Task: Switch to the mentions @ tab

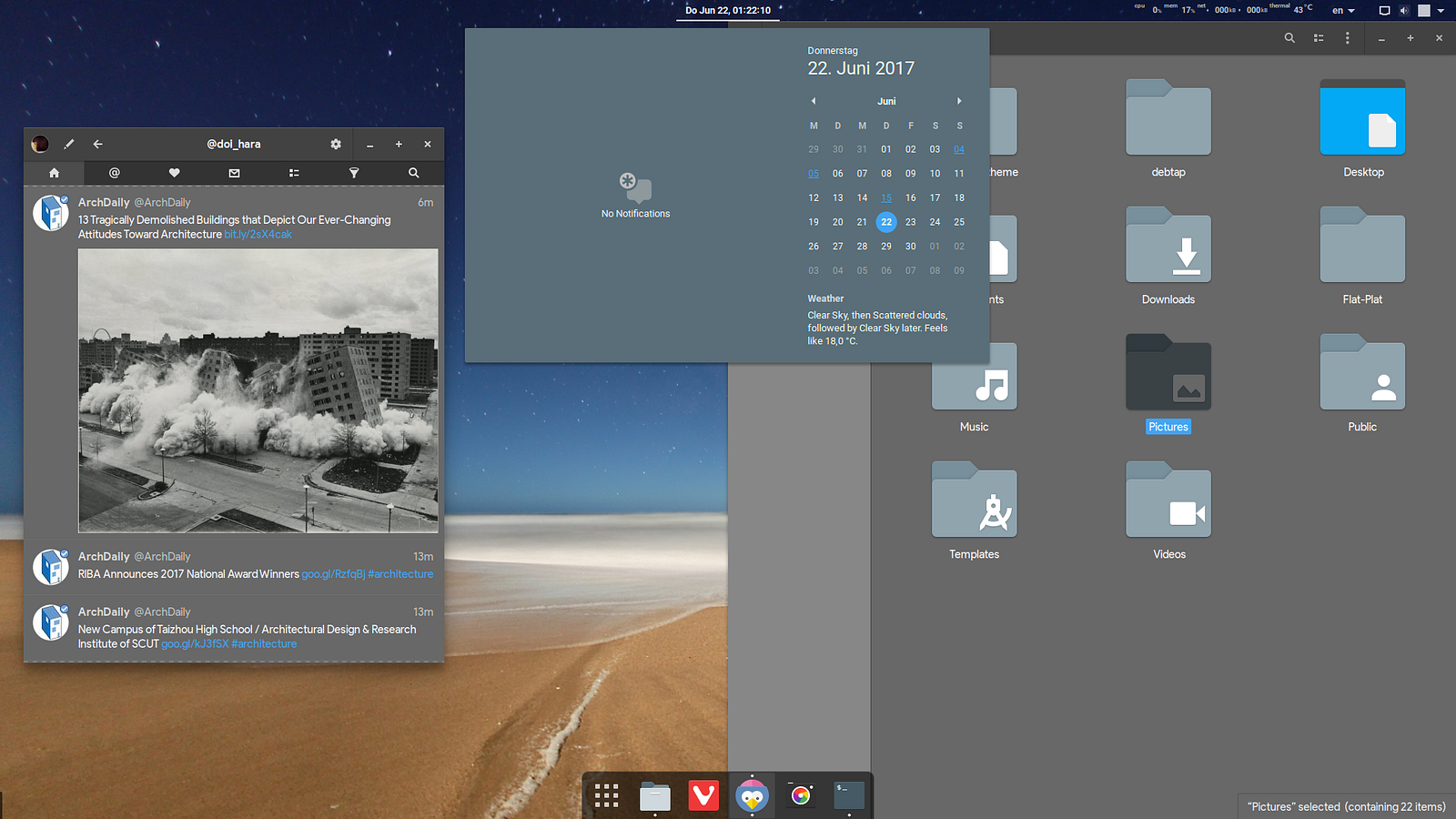Action: tap(114, 173)
